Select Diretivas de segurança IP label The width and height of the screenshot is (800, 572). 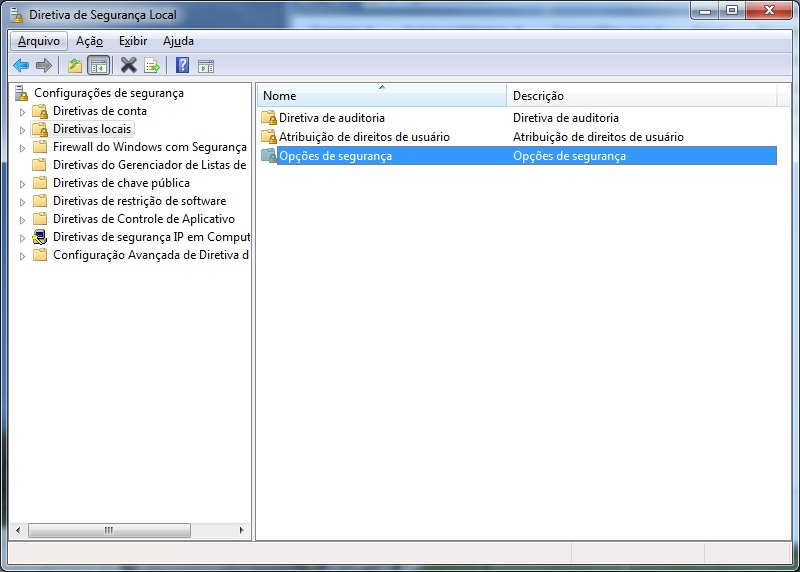[152, 237]
